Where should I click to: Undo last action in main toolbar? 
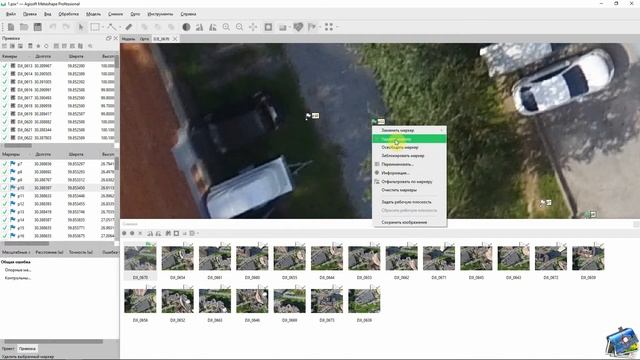click(x=53, y=27)
